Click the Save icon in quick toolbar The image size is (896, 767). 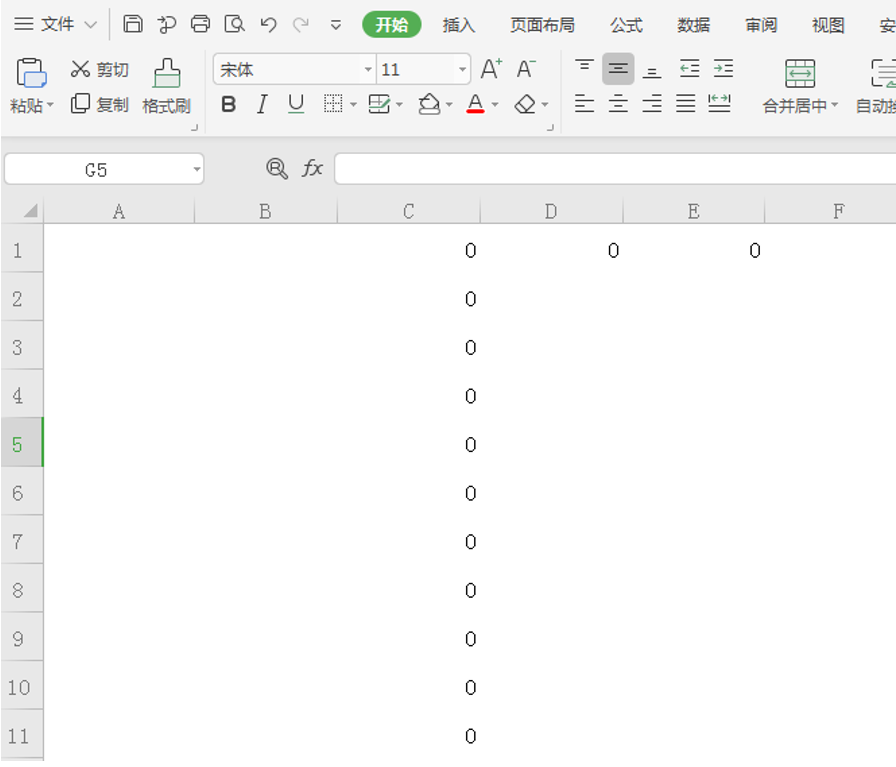133,25
